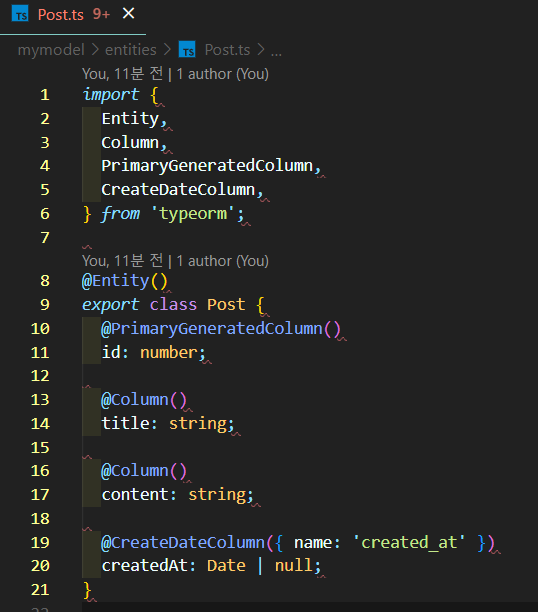The image size is (538, 612).
Task: Open the git blame CodeLens above @Entity()
Action: [x=175, y=261]
